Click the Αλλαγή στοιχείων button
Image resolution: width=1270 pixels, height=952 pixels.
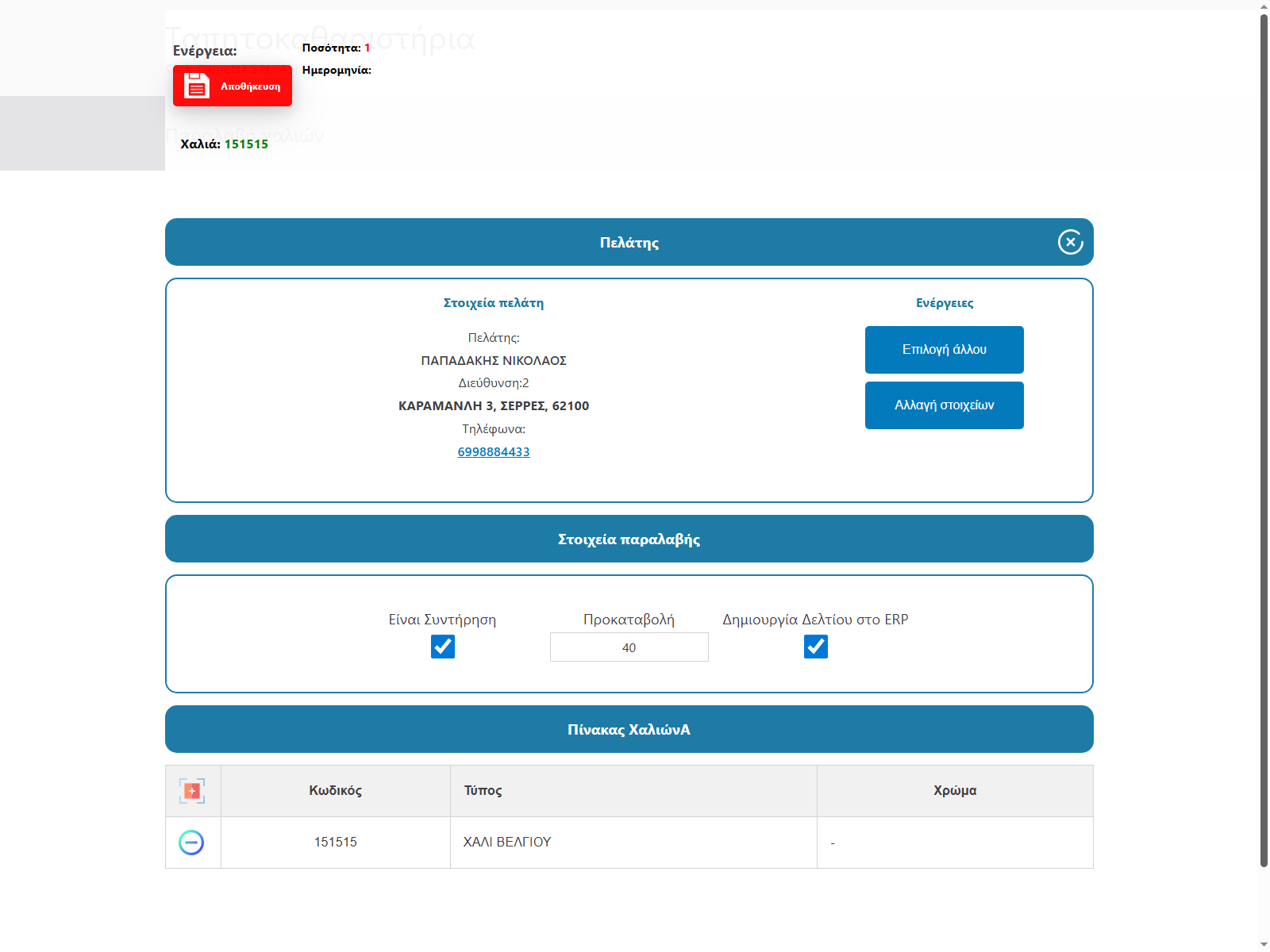tap(945, 405)
